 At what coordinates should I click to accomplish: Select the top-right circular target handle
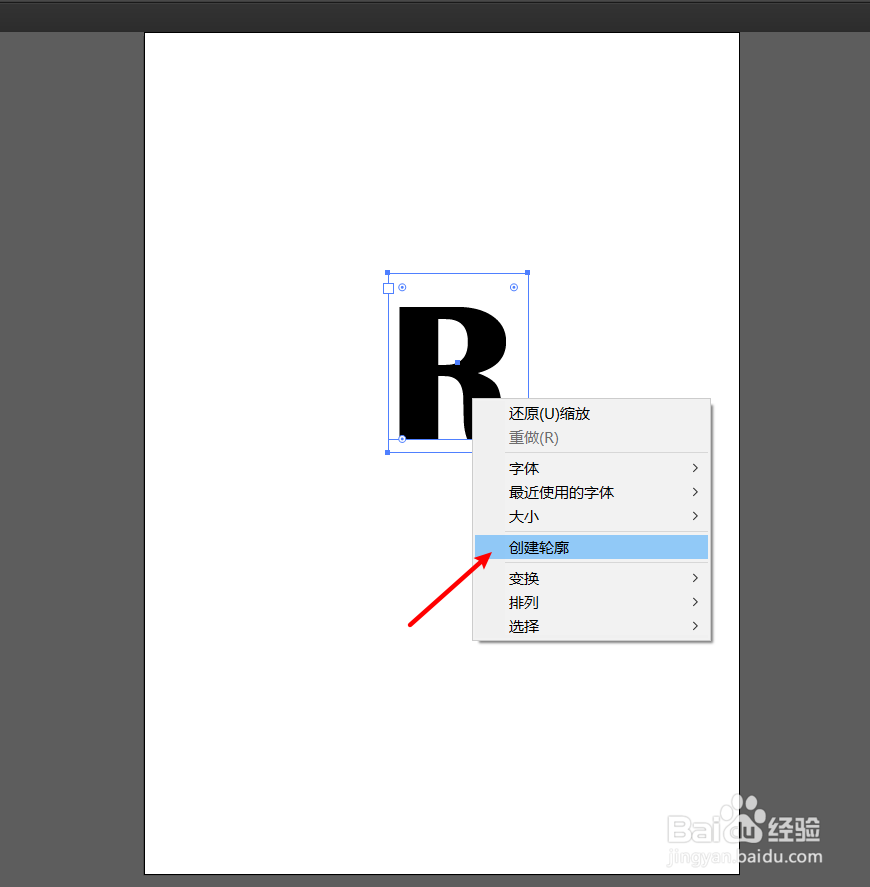pos(513,287)
